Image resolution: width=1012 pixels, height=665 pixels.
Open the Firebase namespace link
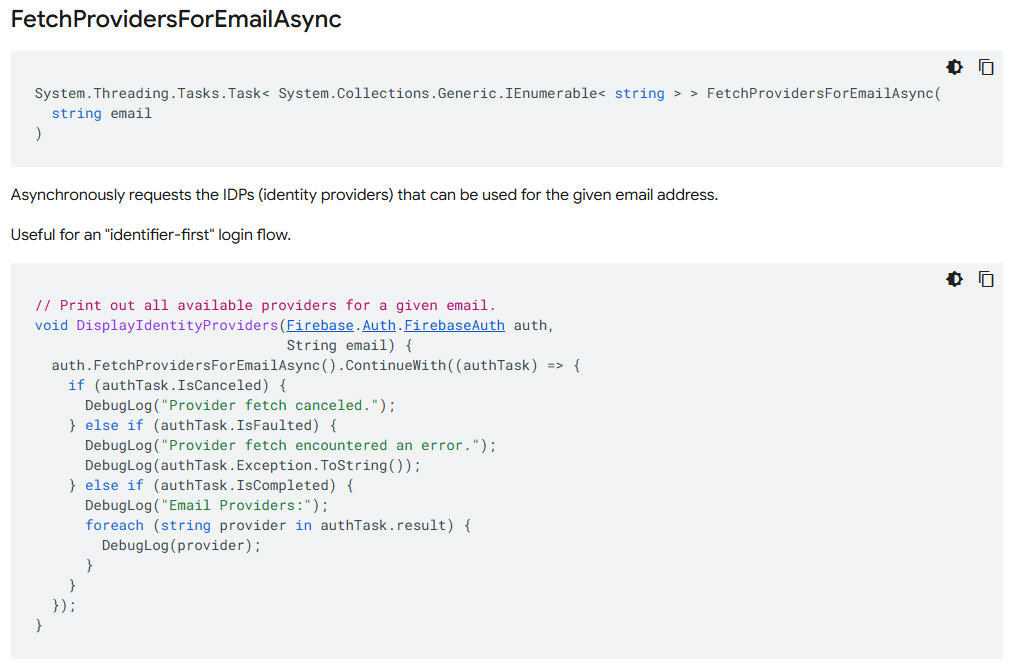pyautogui.click(x=320, y=325)
